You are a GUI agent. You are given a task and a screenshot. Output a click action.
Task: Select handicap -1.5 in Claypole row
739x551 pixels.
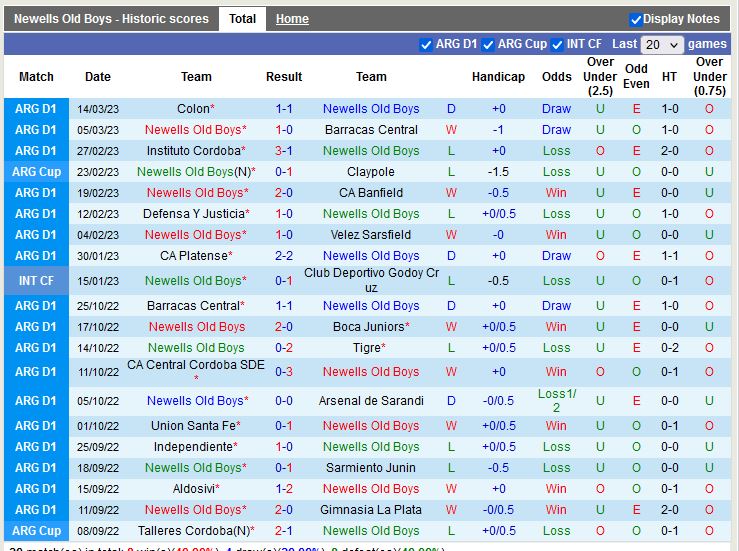pos(498,172)
